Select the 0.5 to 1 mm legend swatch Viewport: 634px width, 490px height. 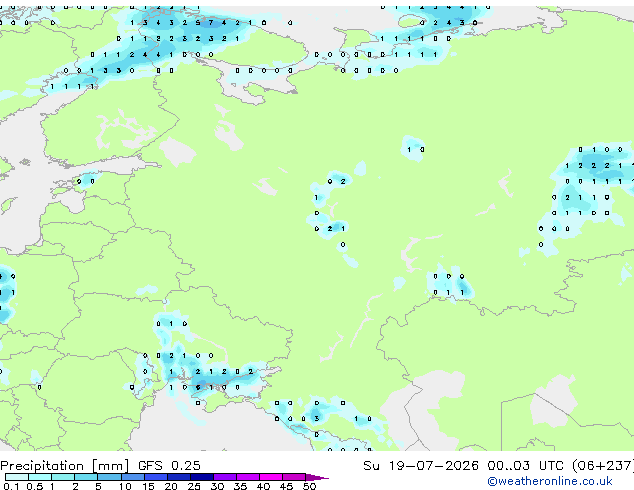(x=40, y=477)
